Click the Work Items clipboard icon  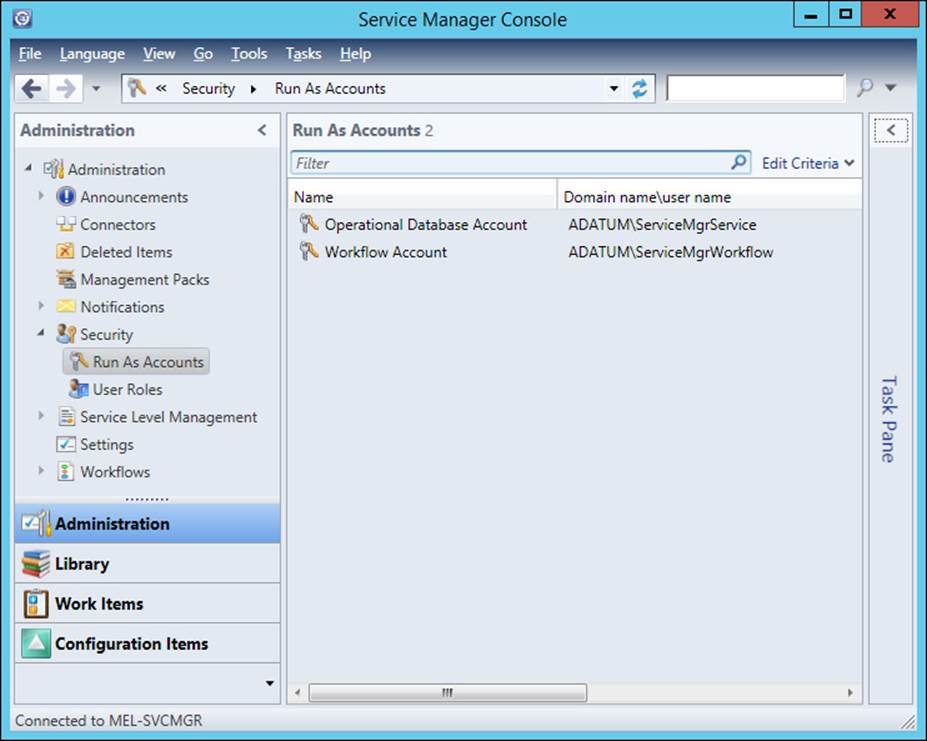[35, 604]
